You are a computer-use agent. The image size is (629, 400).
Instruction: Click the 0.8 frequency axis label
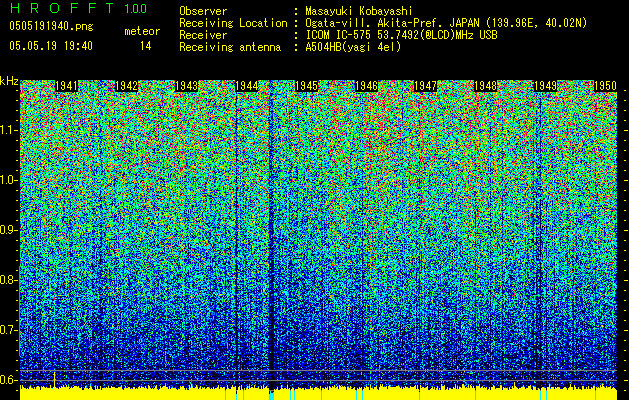8,280
